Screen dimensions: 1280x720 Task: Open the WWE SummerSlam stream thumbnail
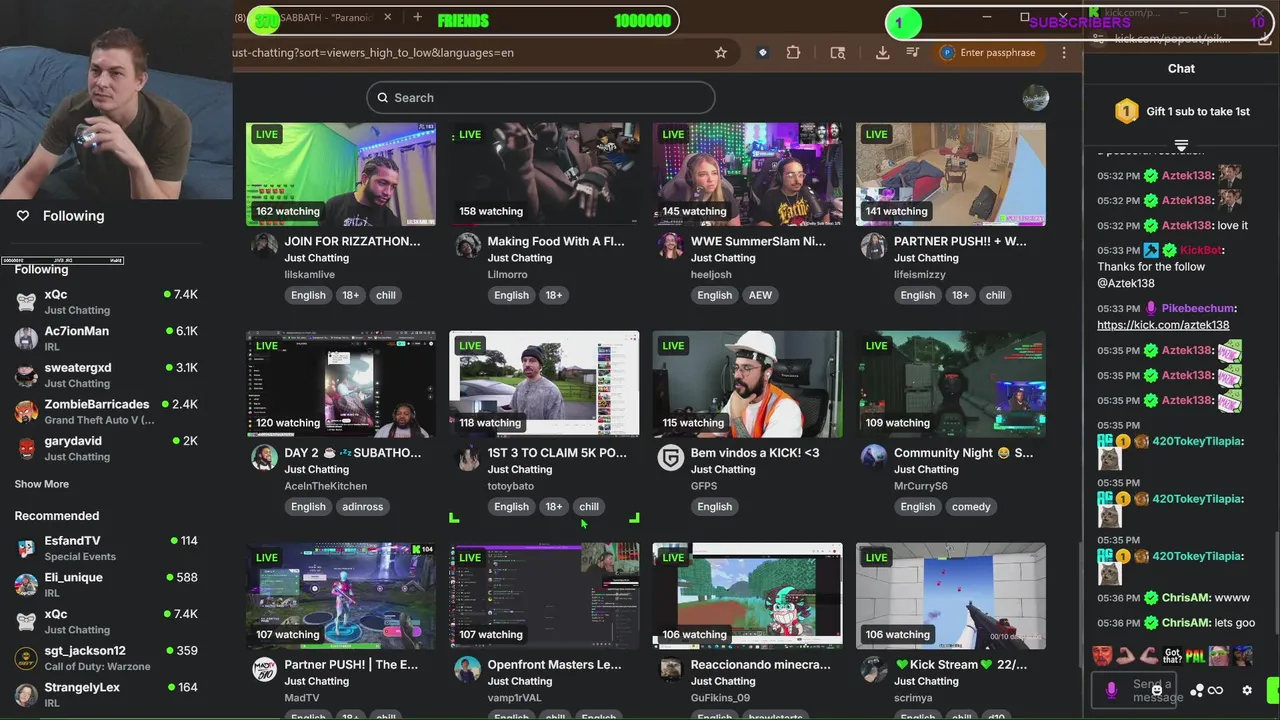pos(747,174)
